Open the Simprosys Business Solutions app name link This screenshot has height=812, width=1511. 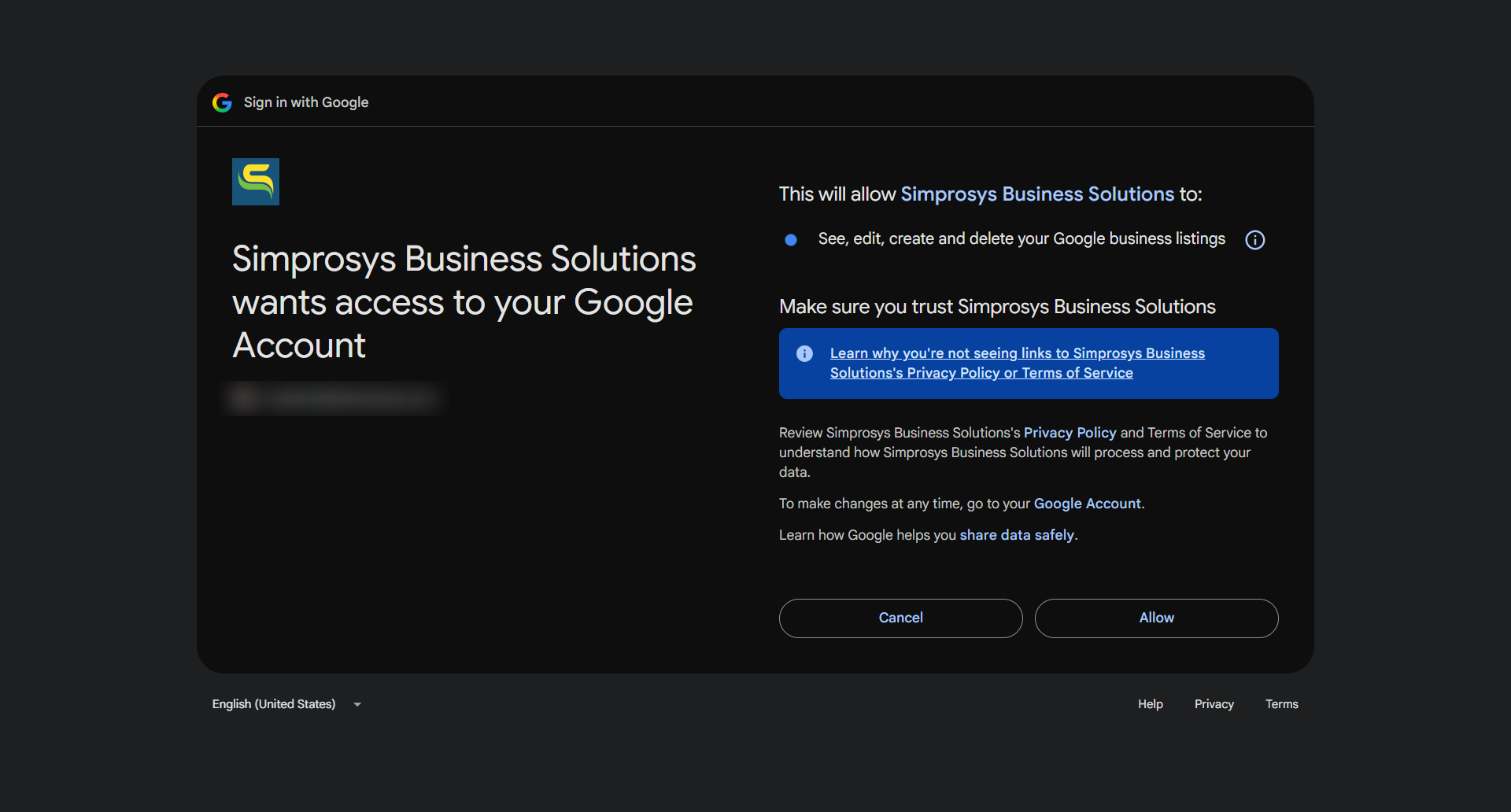click(1037, 194)
